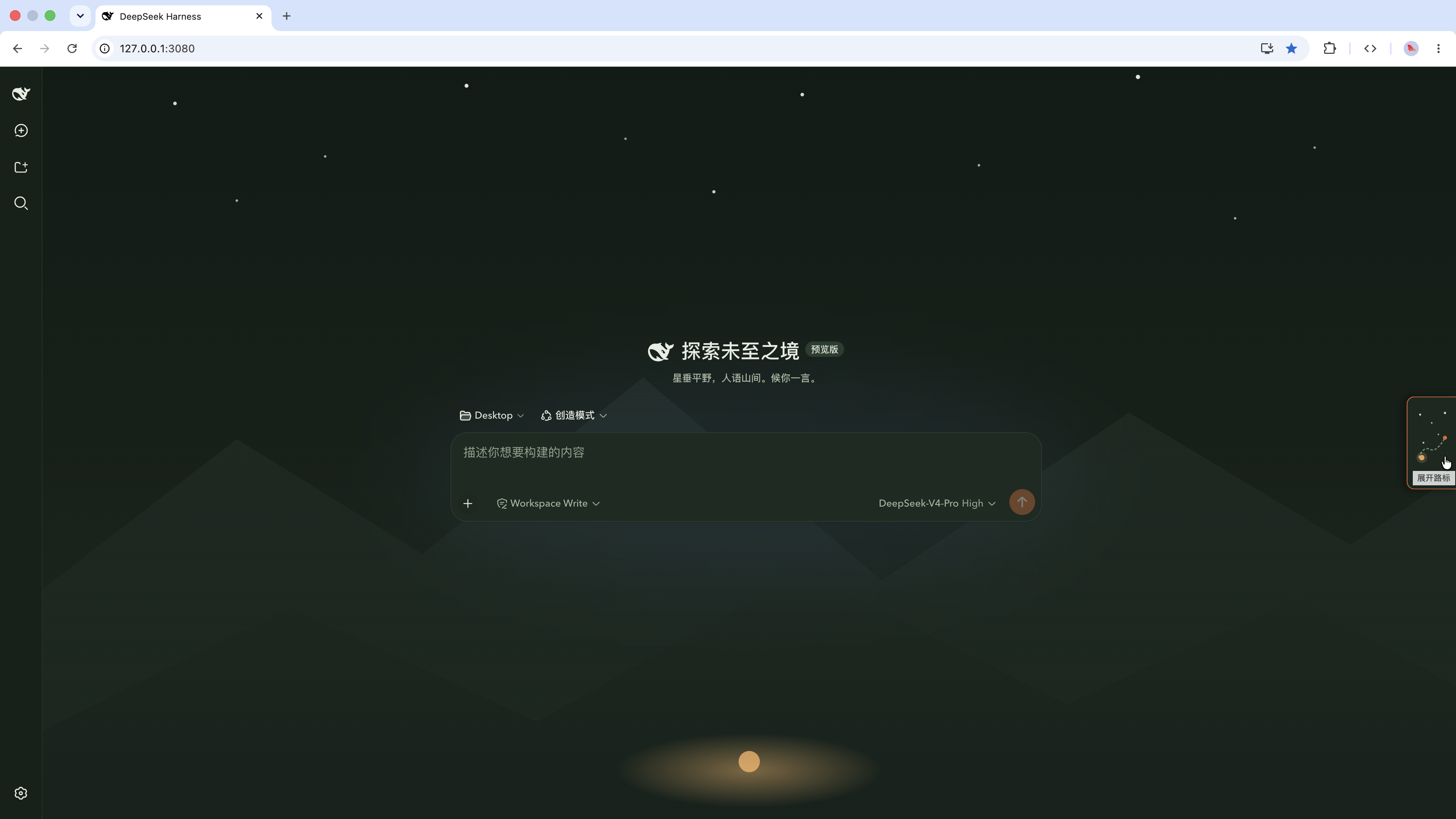Click the DeepSeek whale logo in sidebar
The height and width of the screenshot is (819, 1456).
coord(21,94)
